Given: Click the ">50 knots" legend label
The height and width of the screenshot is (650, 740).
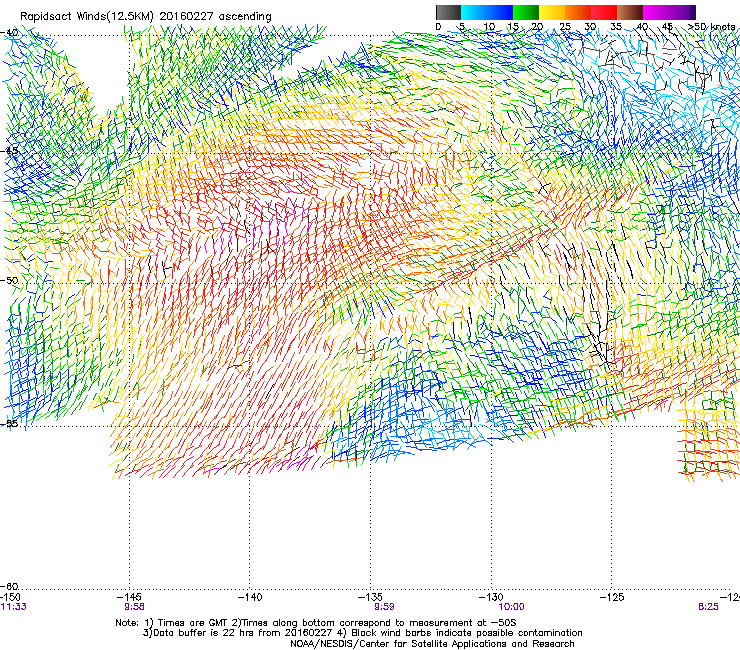Looking at the screenshot, I should click(x=711, y=27).
